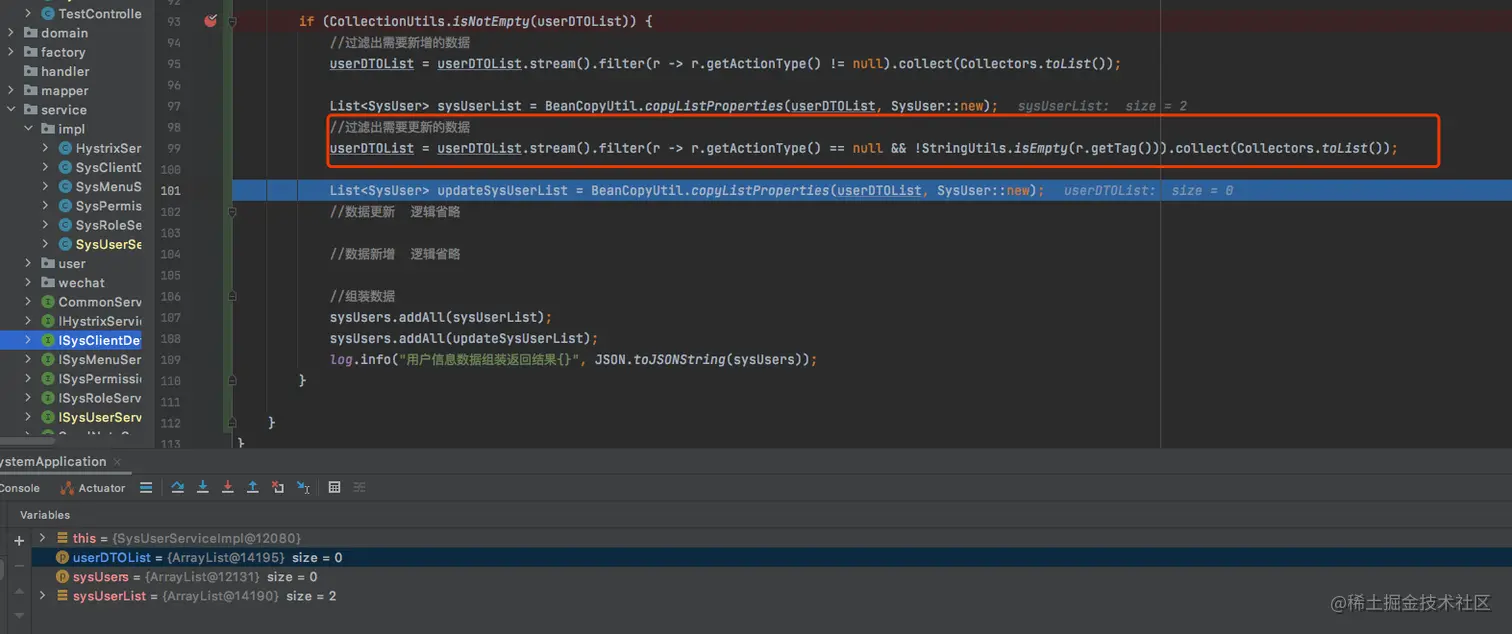1512x634 pixels.
Task: Click Step Into in the debug toolbar
Action: click(x=203, y=487)
